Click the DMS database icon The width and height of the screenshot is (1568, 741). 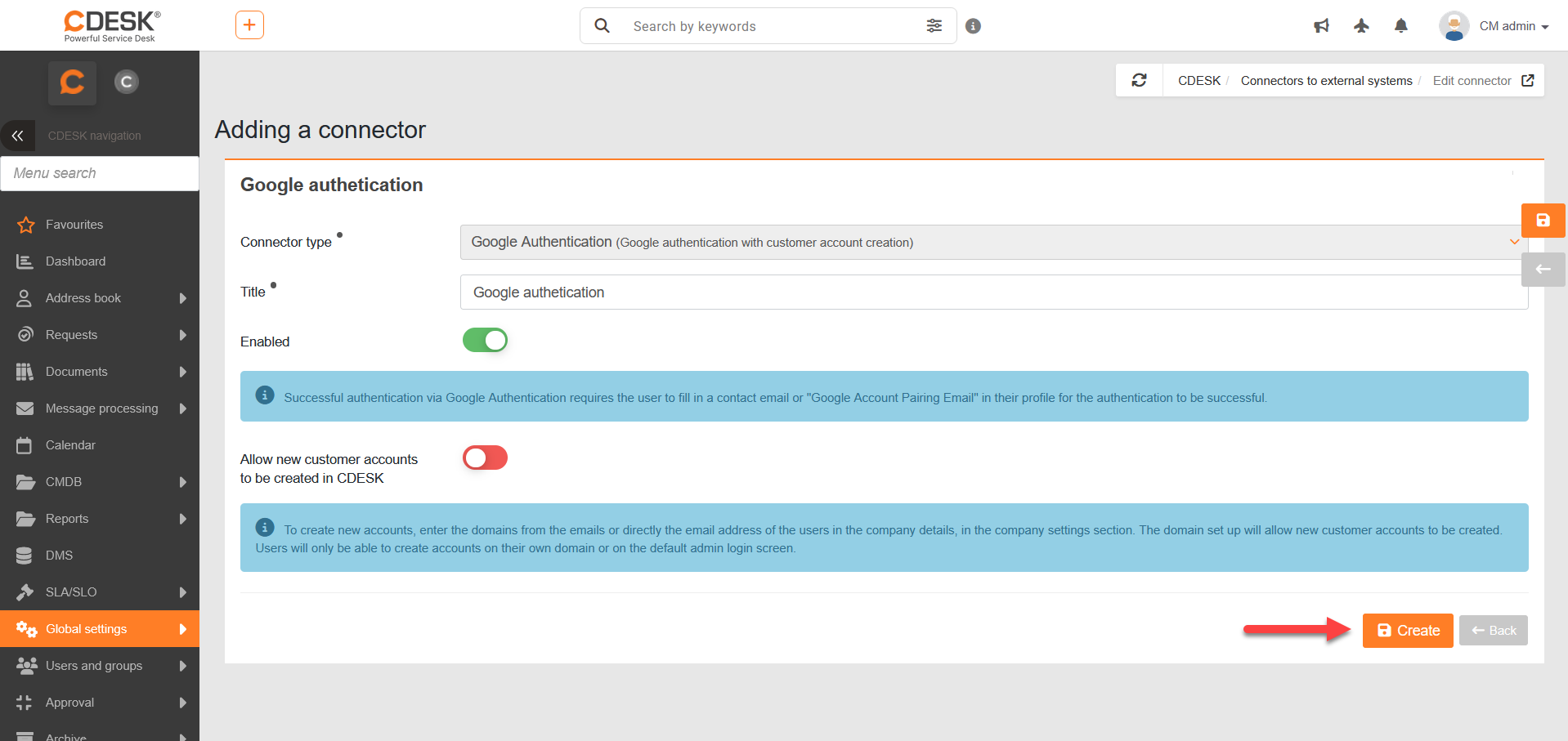click(25, 556)
